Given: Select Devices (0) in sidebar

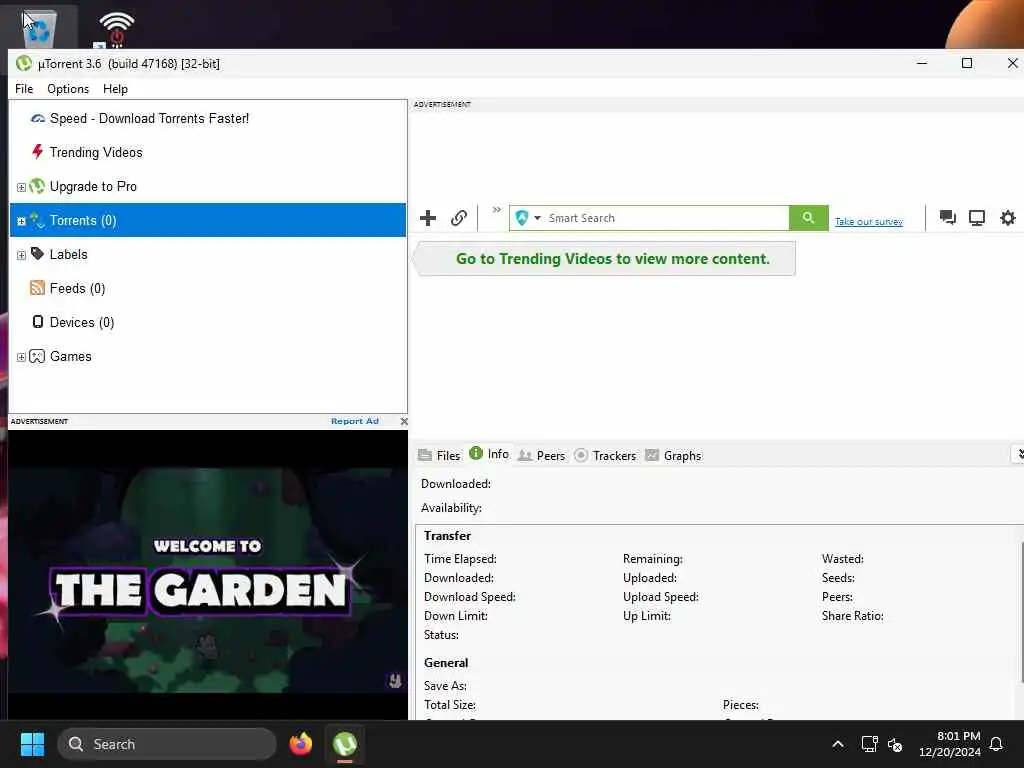Looking at the screenshot, I should [x=82, y=322].
